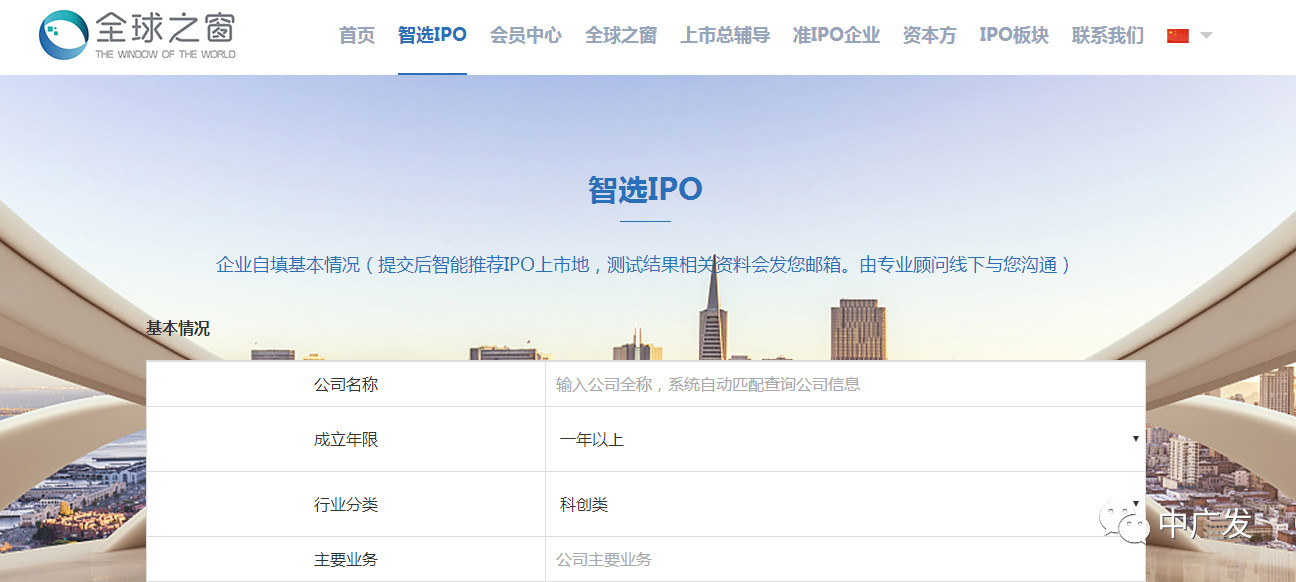Click the 智选IPO page heading
Screen dimensions: 1296x582
(645, 189)
